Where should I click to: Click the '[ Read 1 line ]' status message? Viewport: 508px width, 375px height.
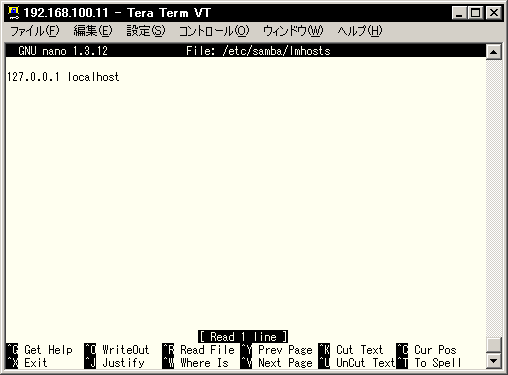coord(243,337)
